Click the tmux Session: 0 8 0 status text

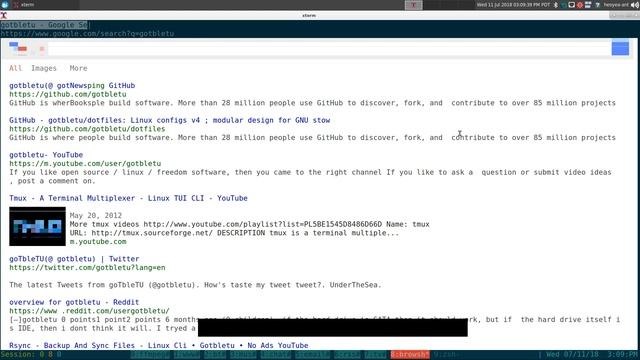(31, 355)
